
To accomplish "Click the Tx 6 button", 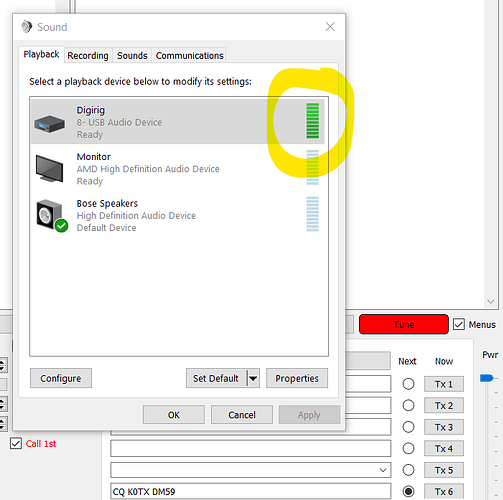I will pyautogui.click(x=444, y=491).
